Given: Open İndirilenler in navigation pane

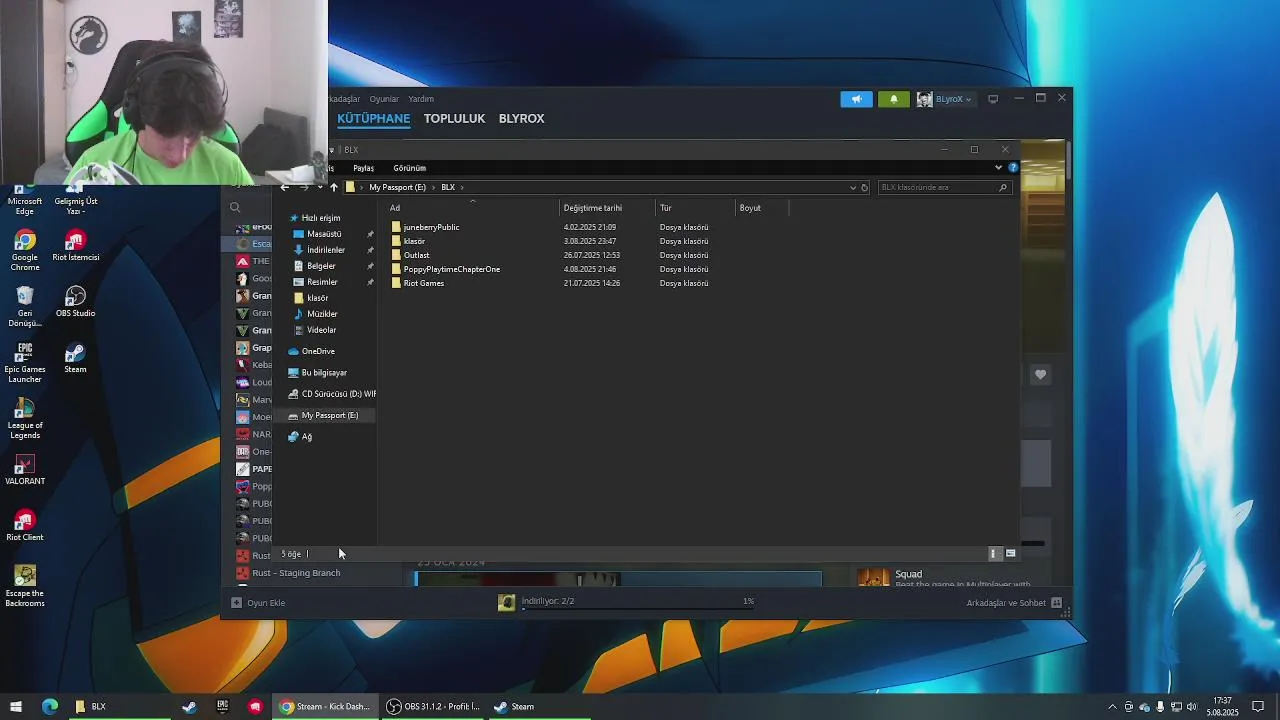Looking at the screenshot, I should tap(326, 250).
